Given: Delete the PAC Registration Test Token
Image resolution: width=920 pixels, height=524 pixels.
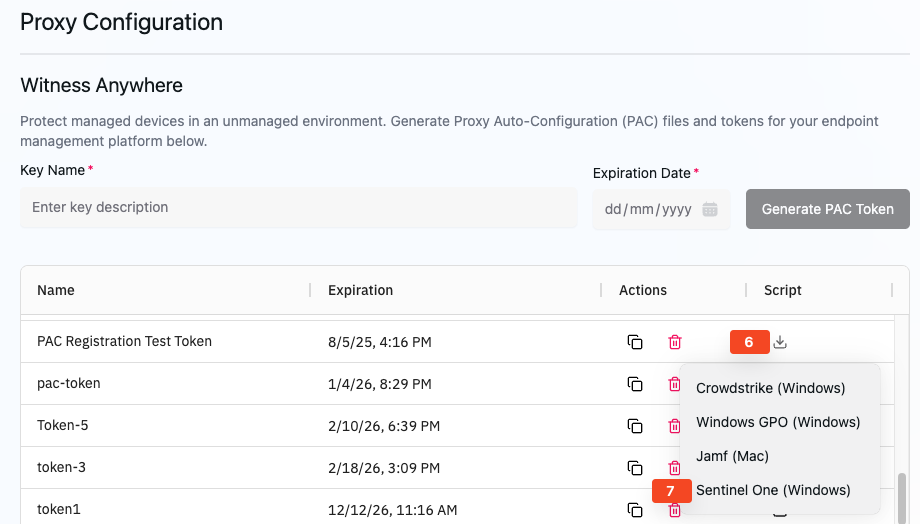Looking at the screenshot, I should click(675, 342).
